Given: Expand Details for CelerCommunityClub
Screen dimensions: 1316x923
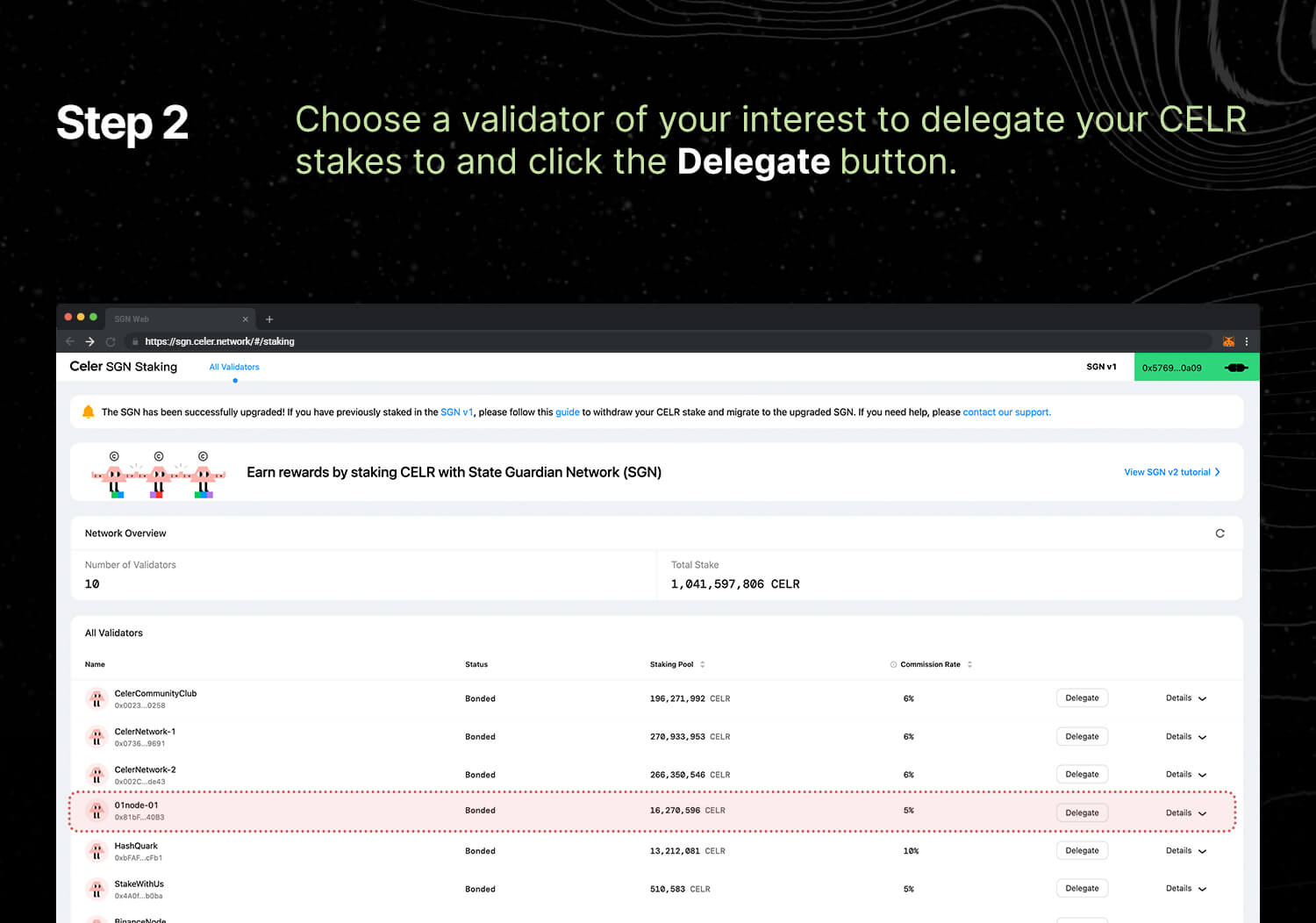Looking at the screenshot, I should coord(1186,698).
